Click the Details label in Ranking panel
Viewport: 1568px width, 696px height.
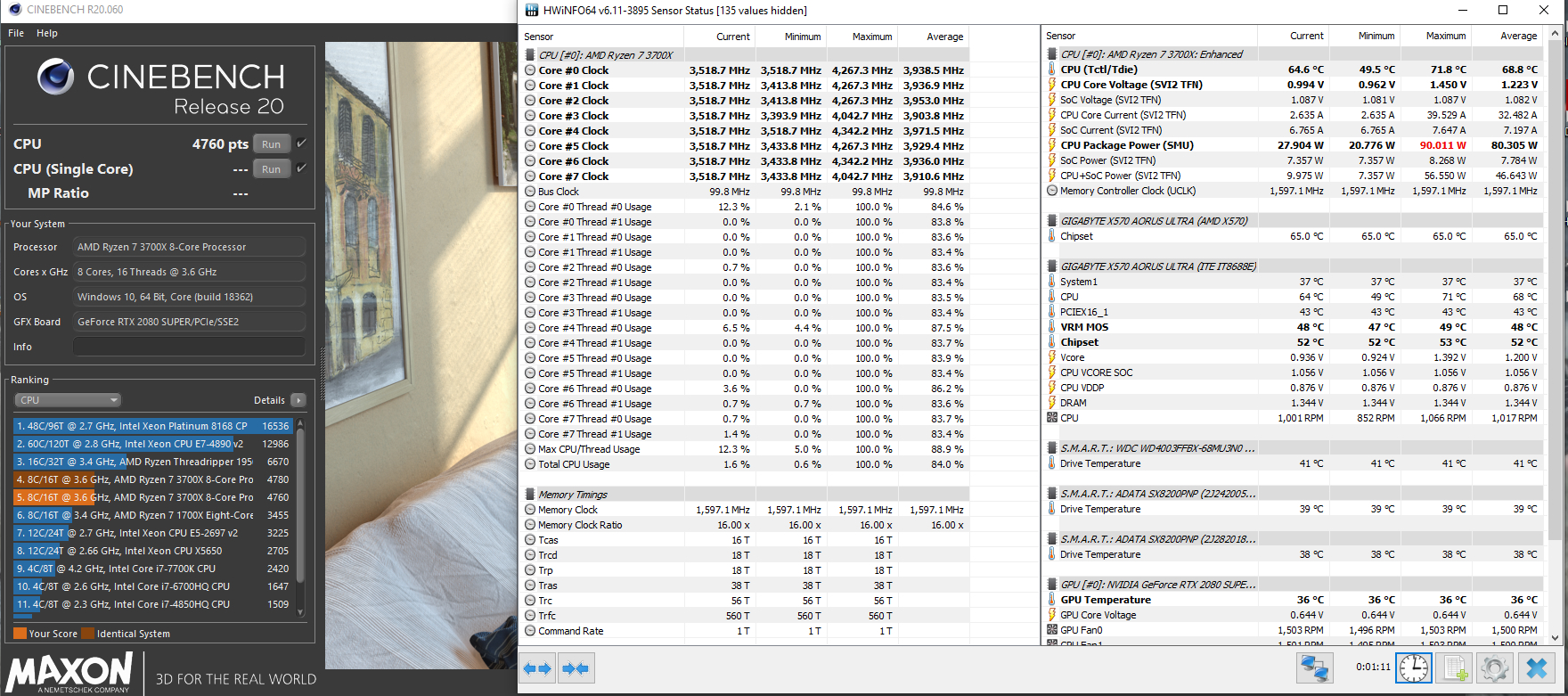point(269,400)
